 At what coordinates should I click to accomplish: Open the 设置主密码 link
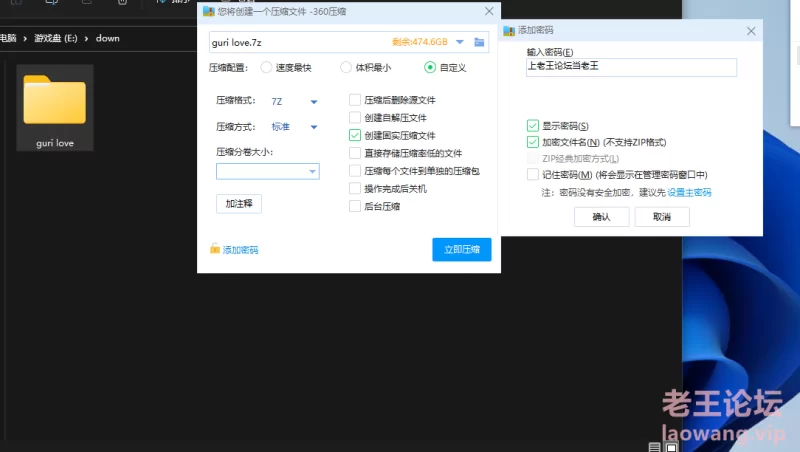(689, 192)
